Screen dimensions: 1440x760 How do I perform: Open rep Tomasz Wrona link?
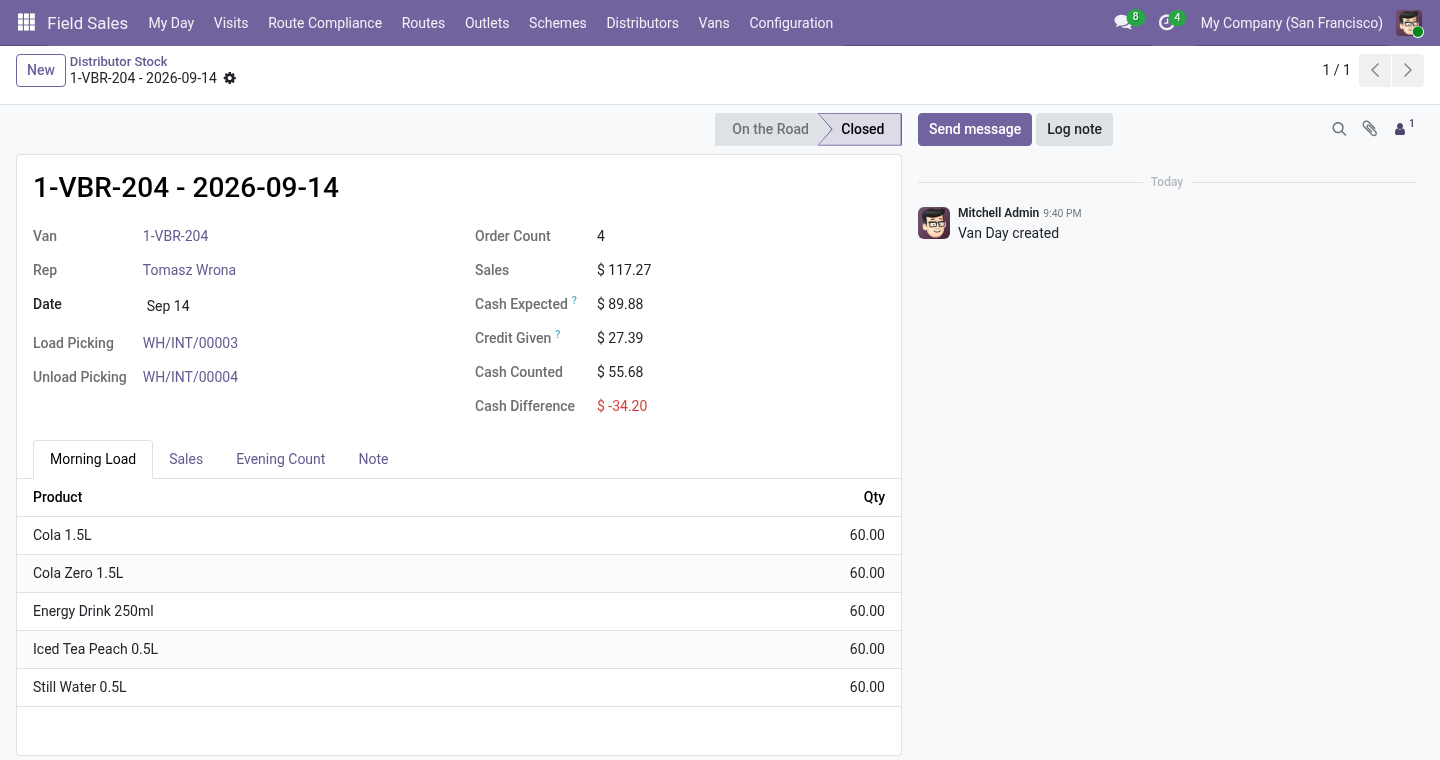189,270
